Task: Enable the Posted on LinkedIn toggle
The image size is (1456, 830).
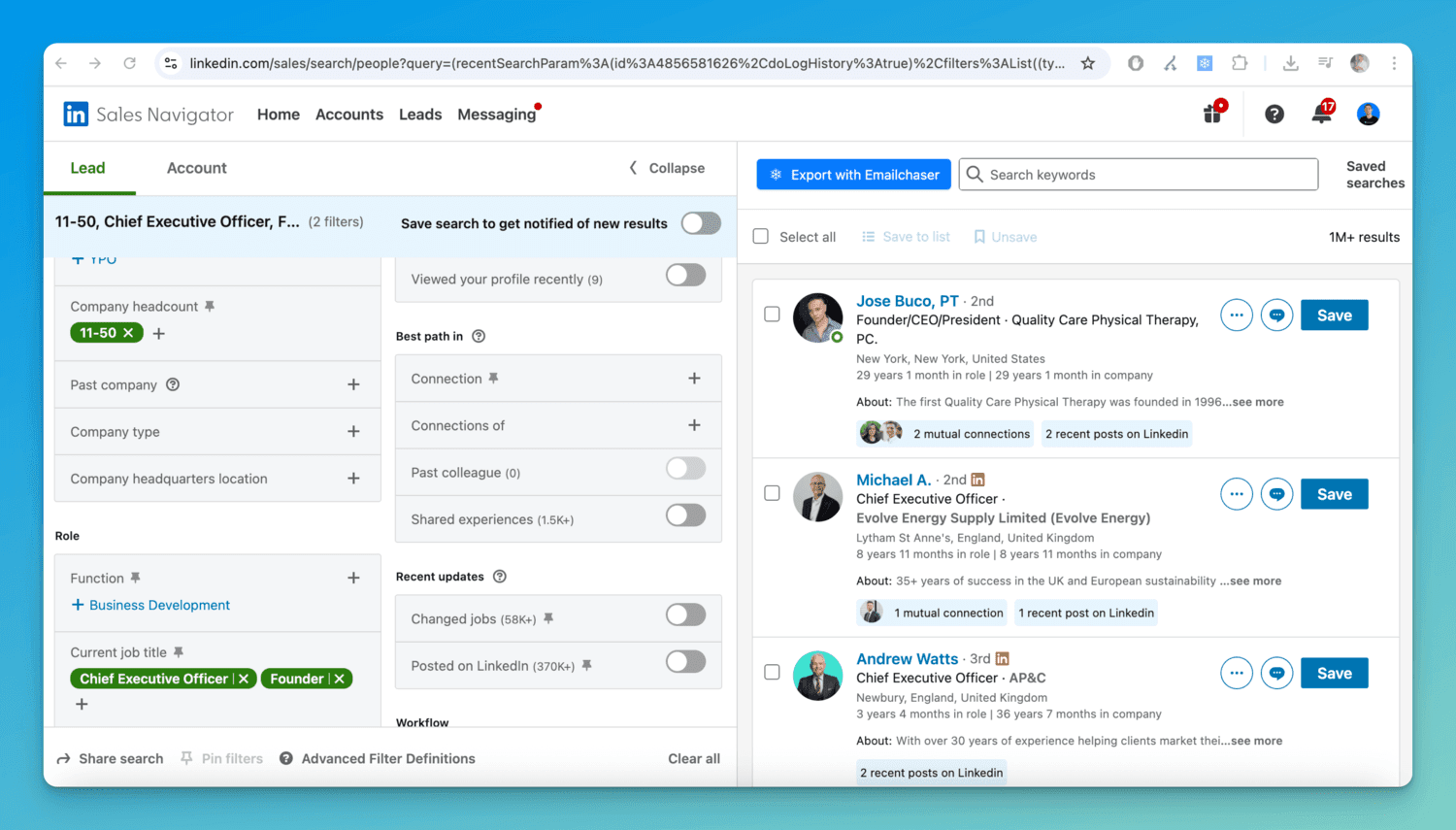Action: [686, 662]
